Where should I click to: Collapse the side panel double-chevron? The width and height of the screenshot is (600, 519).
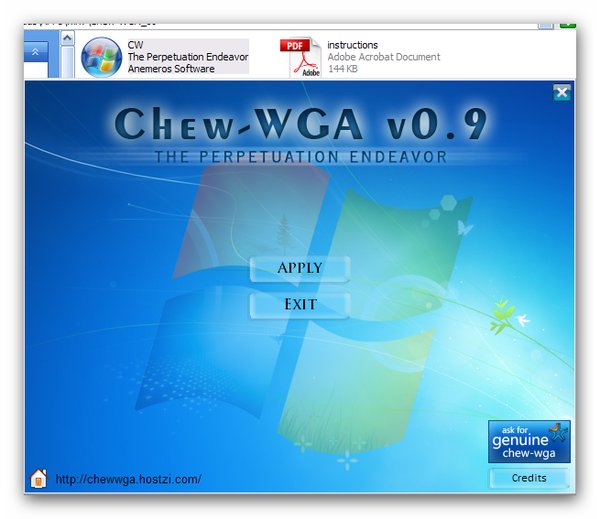pyautogui.click(x=35, y=52)
